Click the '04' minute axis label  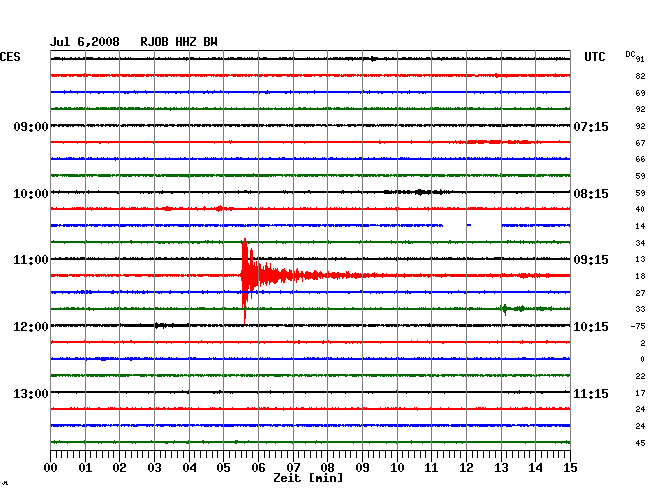click(189, 468)
